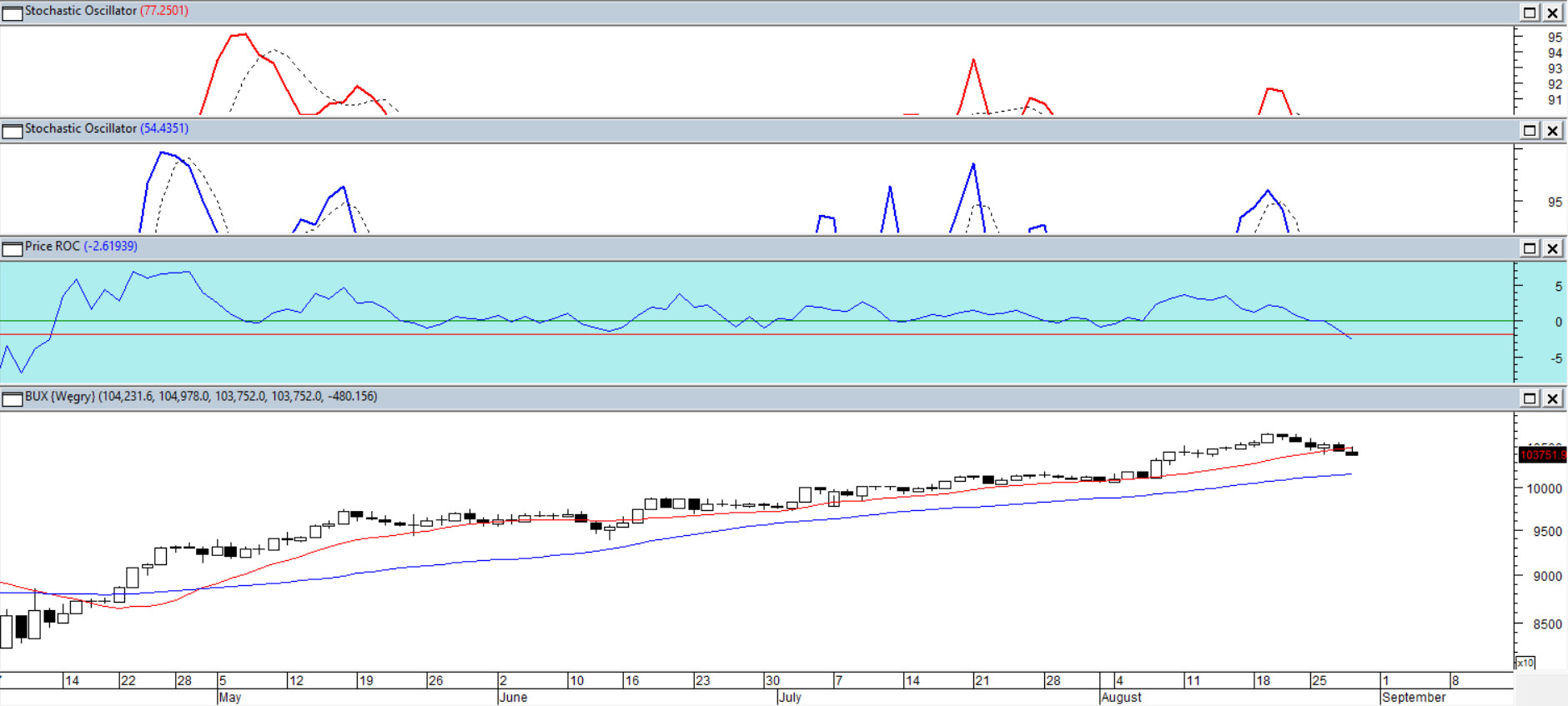
Task: Click the June label on the date axis
Action: 514,697
